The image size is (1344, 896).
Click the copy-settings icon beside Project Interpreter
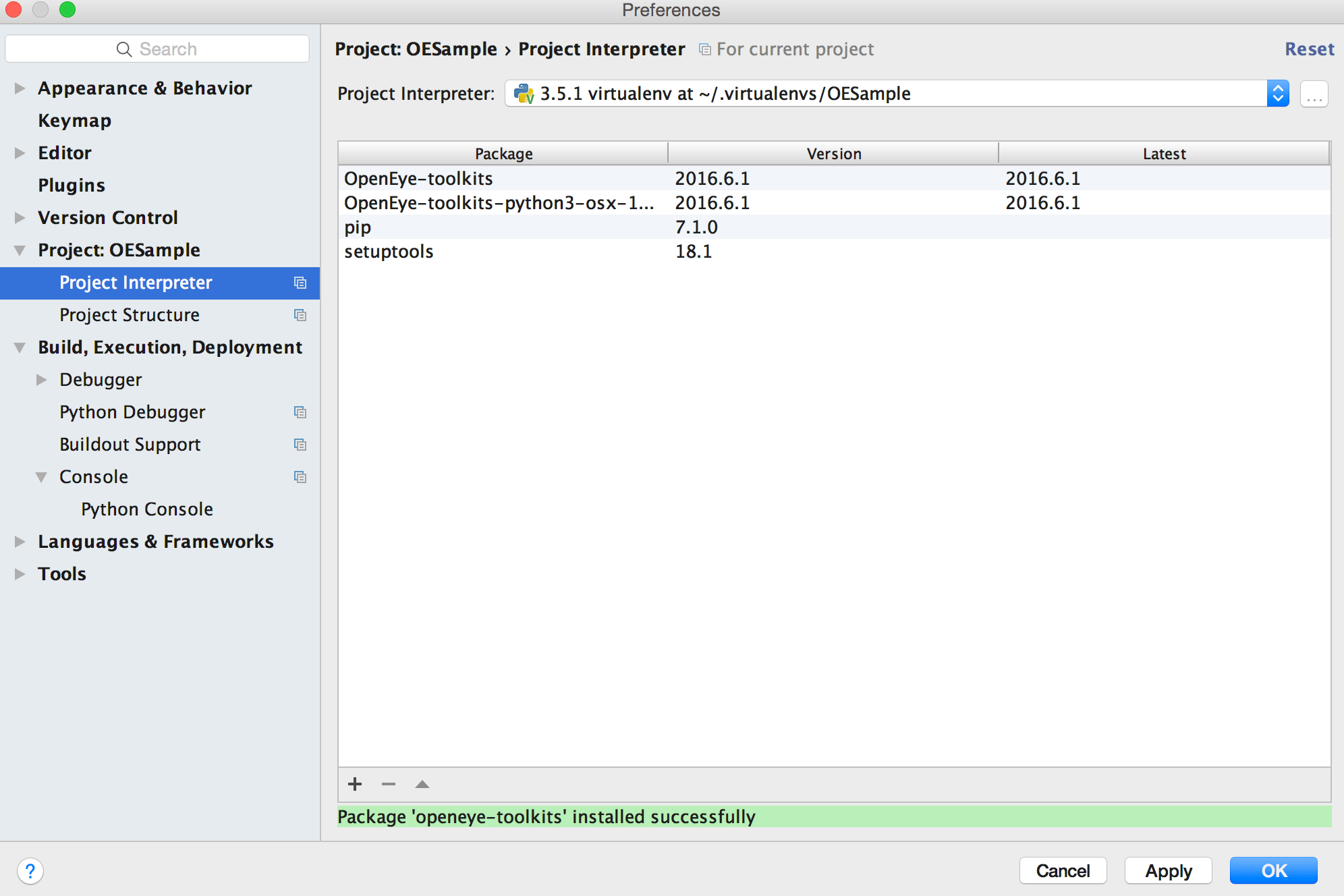pyautogui.click(x=300, y=283)
